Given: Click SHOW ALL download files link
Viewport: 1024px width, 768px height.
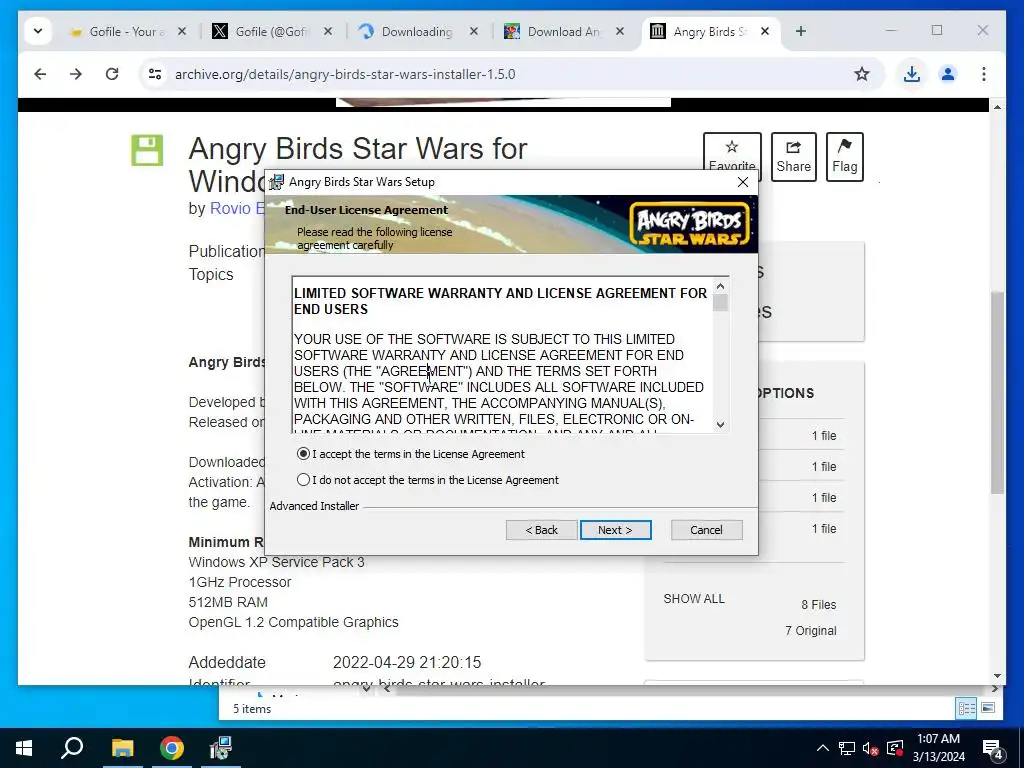Looking at the screenshot, I should [x=694, y=599].
